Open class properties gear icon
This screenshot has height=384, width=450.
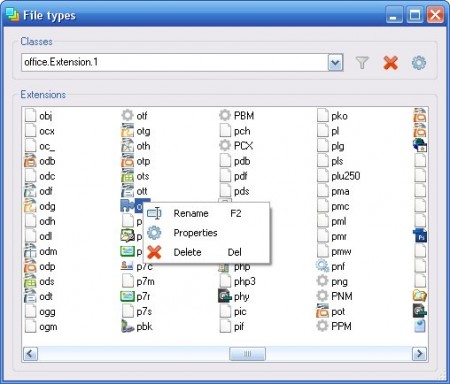419,62
